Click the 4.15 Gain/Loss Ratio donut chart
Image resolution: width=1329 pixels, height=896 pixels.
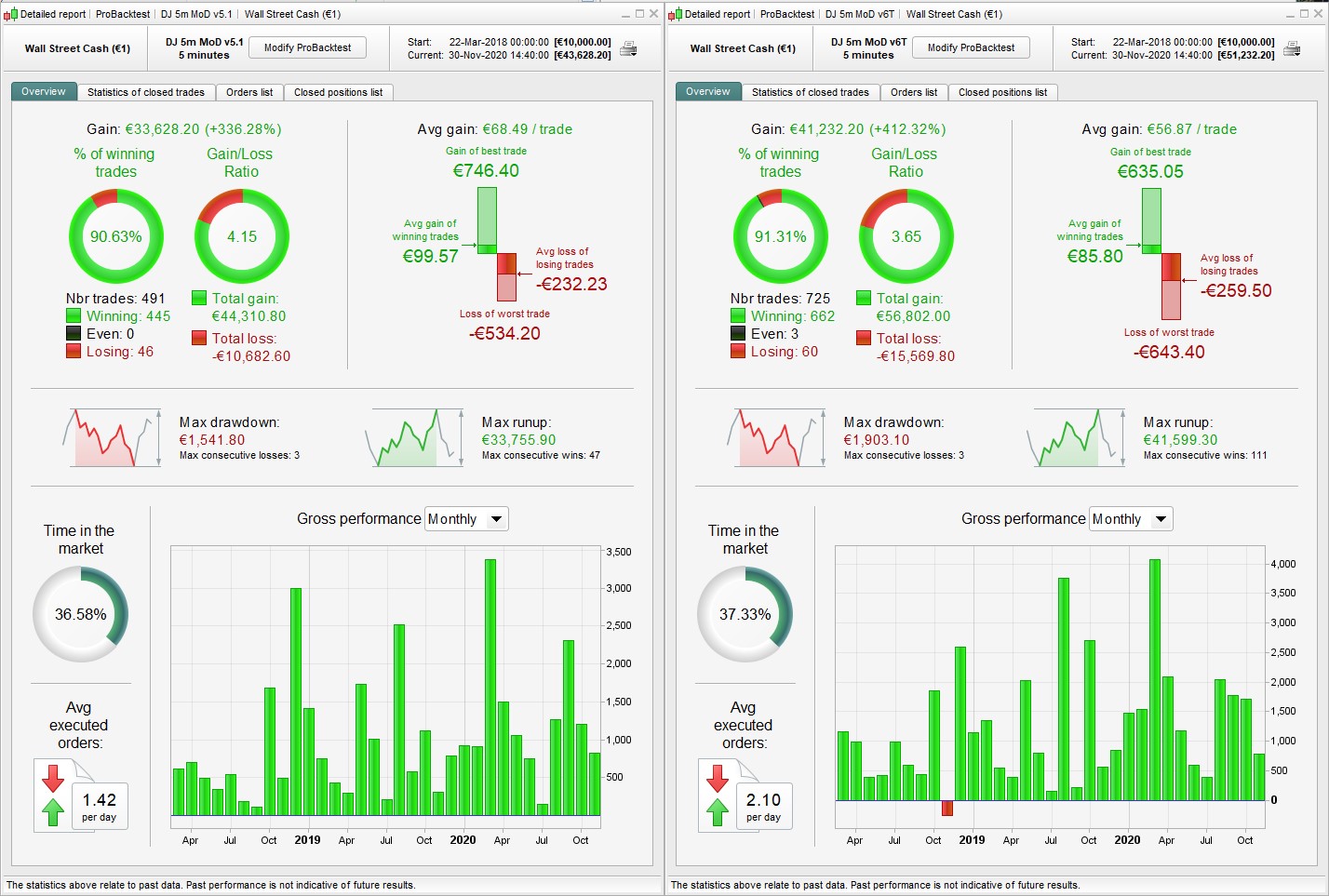click(242, 236)
